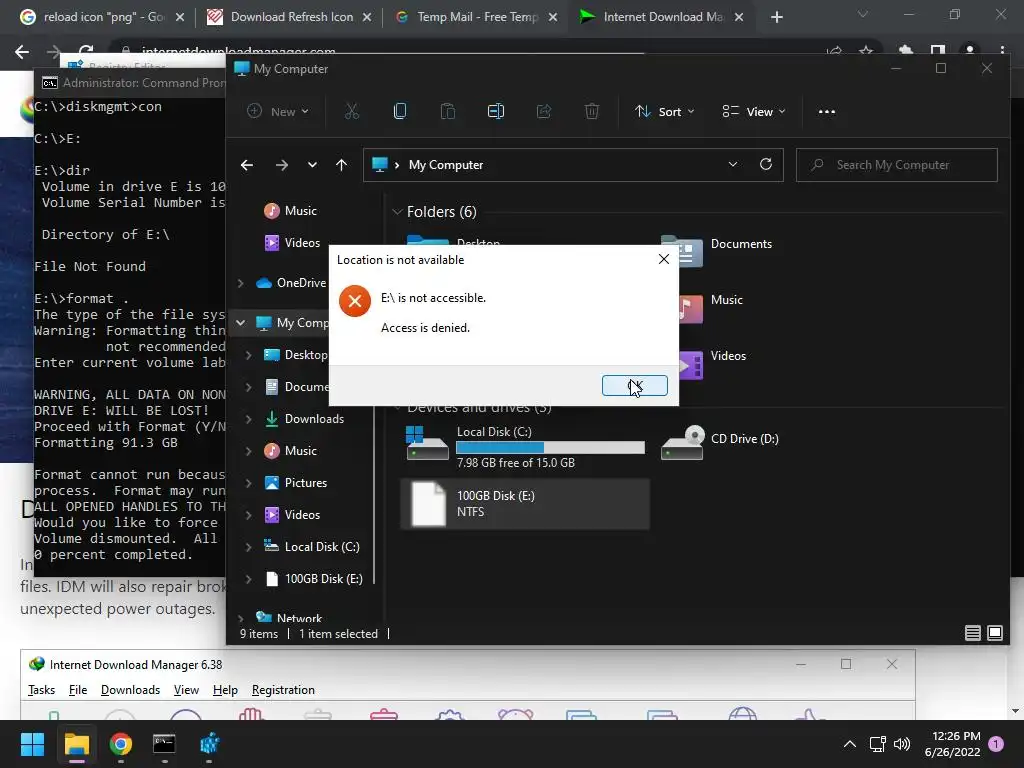Open Chrome from the taskbar
The image size is (1024, 768).
coord(121,744)
